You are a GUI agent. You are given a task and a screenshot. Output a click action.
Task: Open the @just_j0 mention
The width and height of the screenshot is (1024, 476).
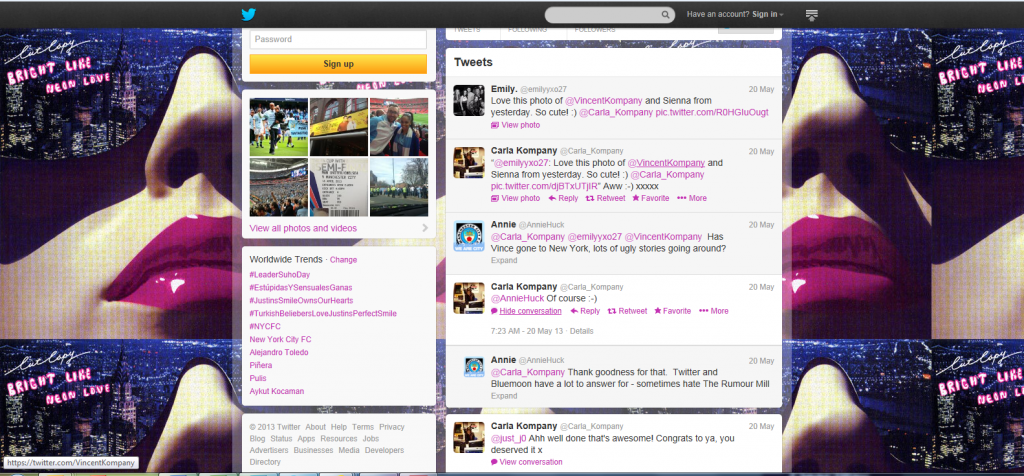pos(509,439)
